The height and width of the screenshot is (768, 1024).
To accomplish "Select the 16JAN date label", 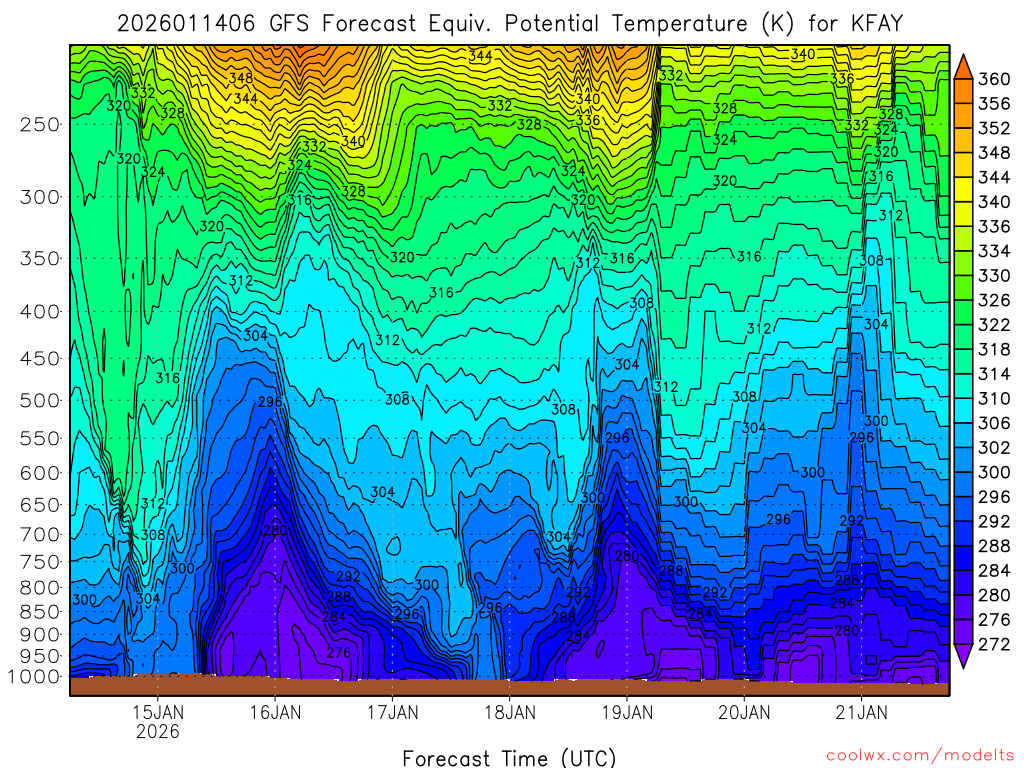I will point(275,712).
